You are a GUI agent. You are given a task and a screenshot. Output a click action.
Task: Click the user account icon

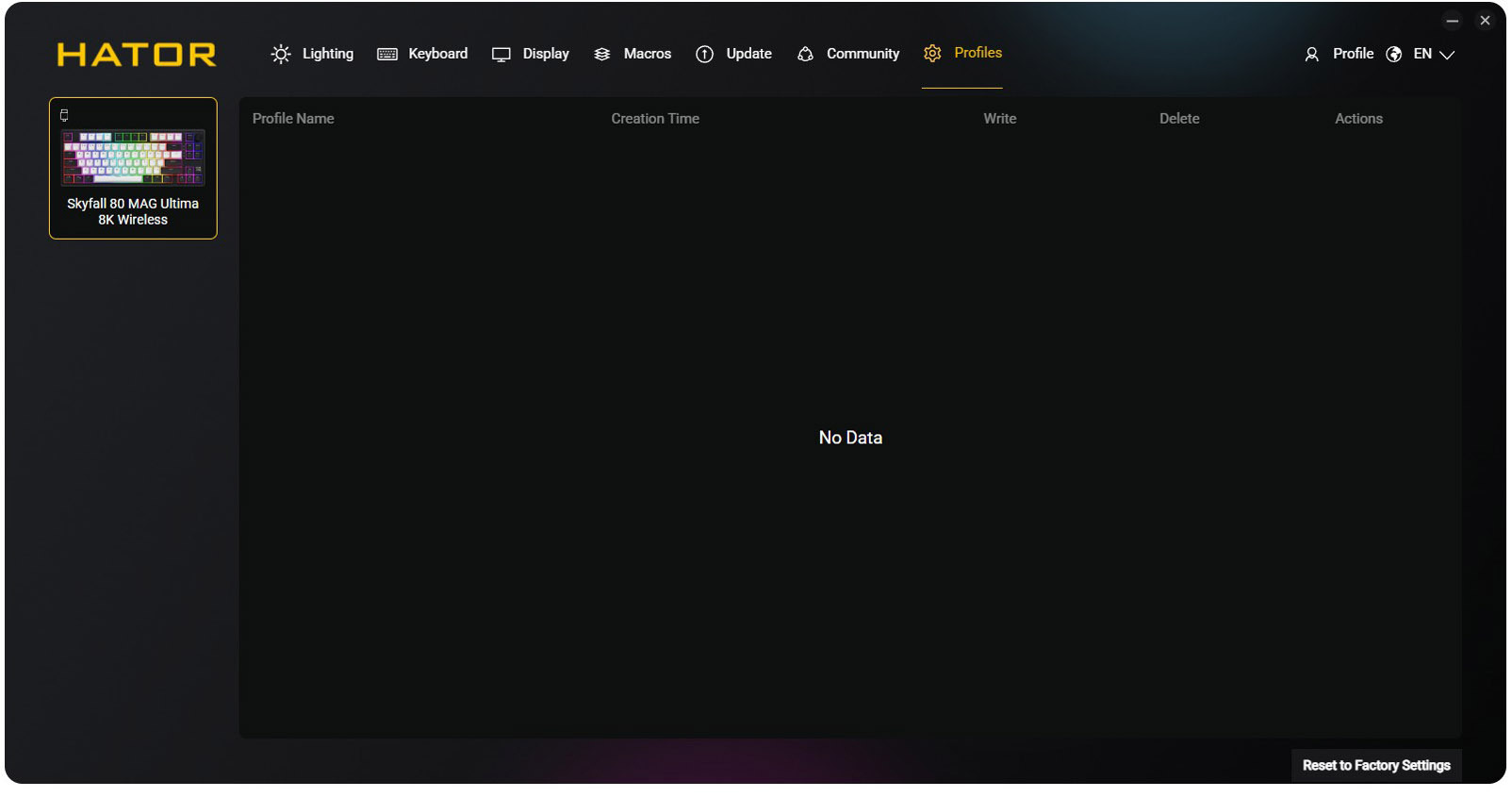tap(1311, 55)
